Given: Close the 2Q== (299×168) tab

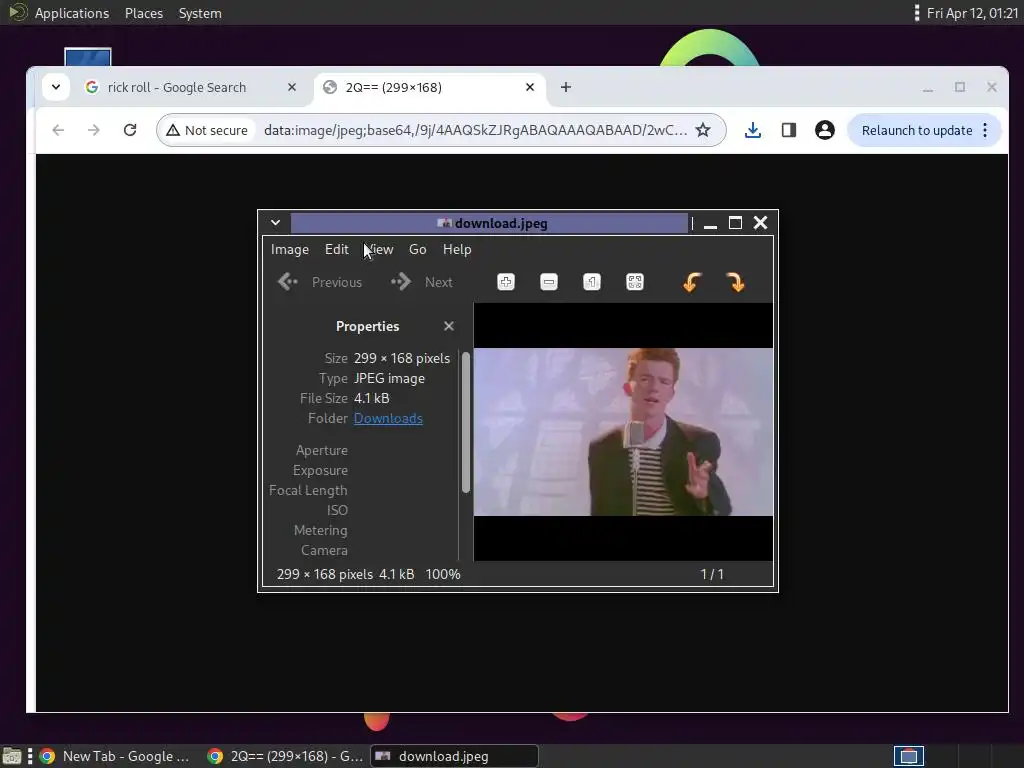Looking at the screenshot, I should pyautogui.click(x=530, y=87).
